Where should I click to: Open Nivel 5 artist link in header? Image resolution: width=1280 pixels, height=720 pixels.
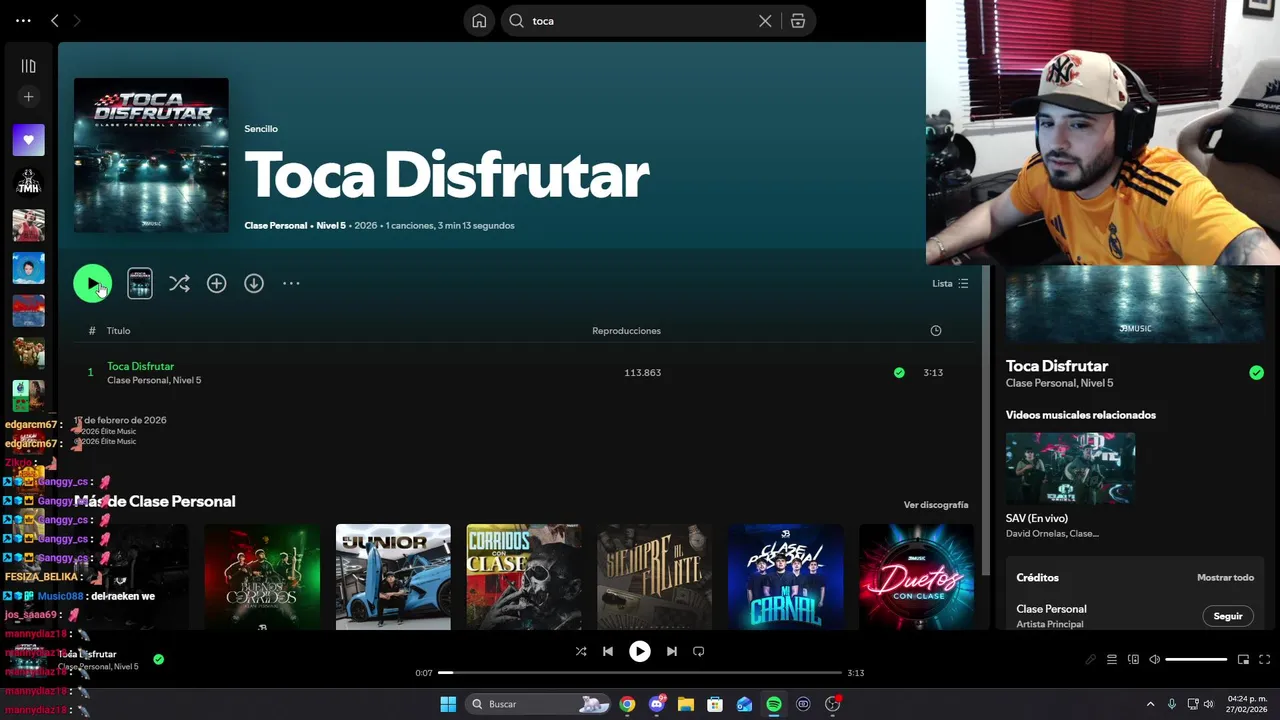tap(331, 226)
